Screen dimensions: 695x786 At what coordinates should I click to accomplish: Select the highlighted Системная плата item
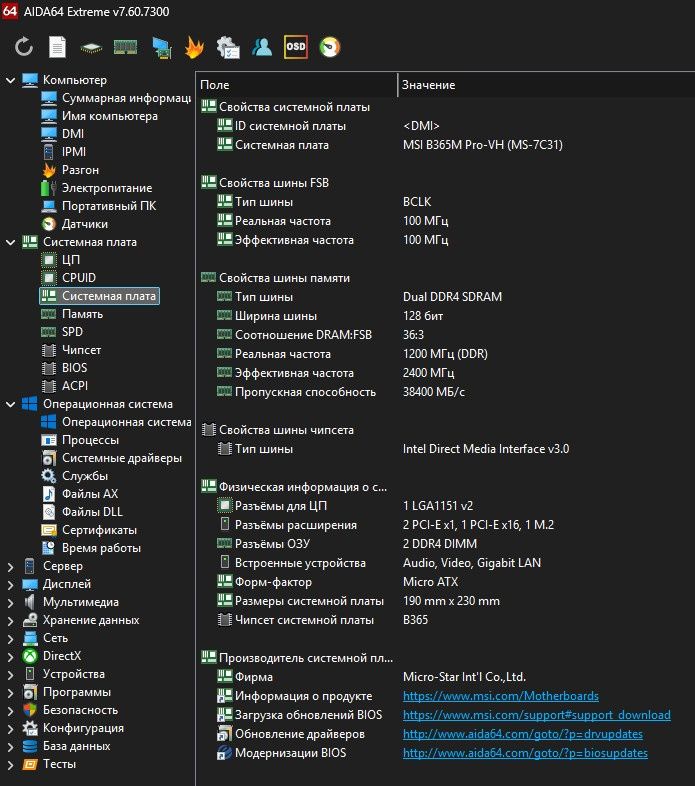[x=99, y=296]
